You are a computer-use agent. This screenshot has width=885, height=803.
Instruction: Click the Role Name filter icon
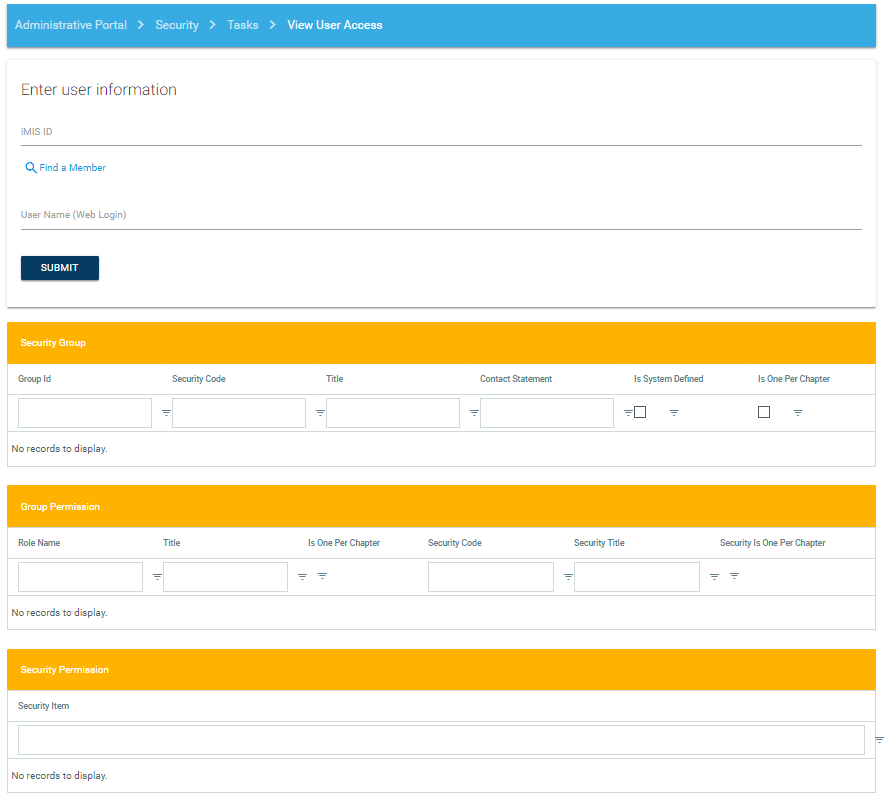pyautogui.click(x=157, y=577)
